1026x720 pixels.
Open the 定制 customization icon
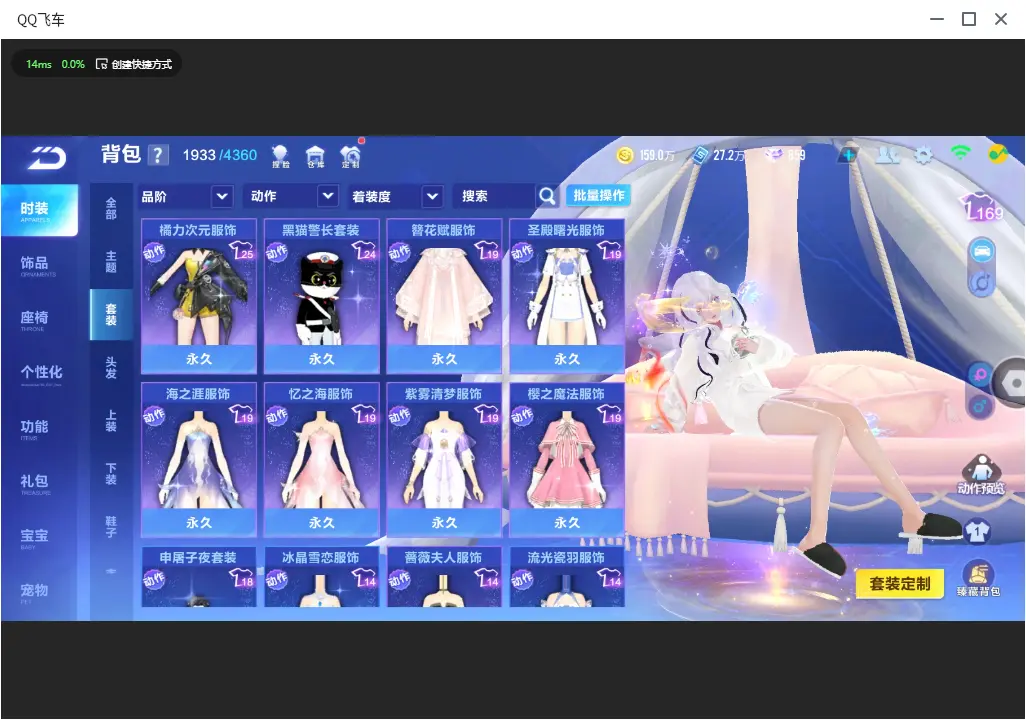click(351, 156)
